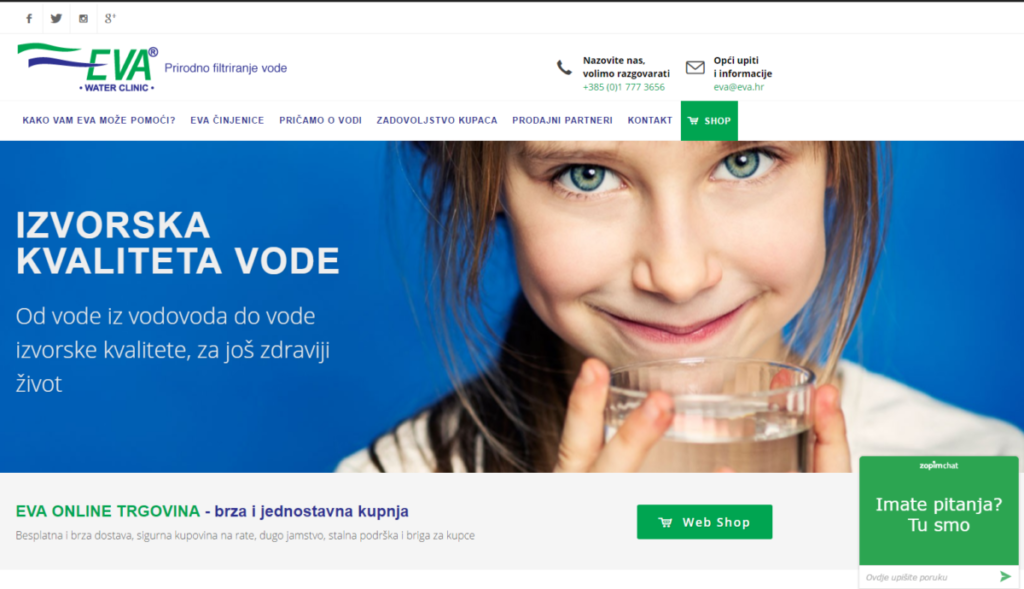The image size is (1024, 589).
Task: Open Pričamo o vodi menu item
Action: (x=320, y=120)
